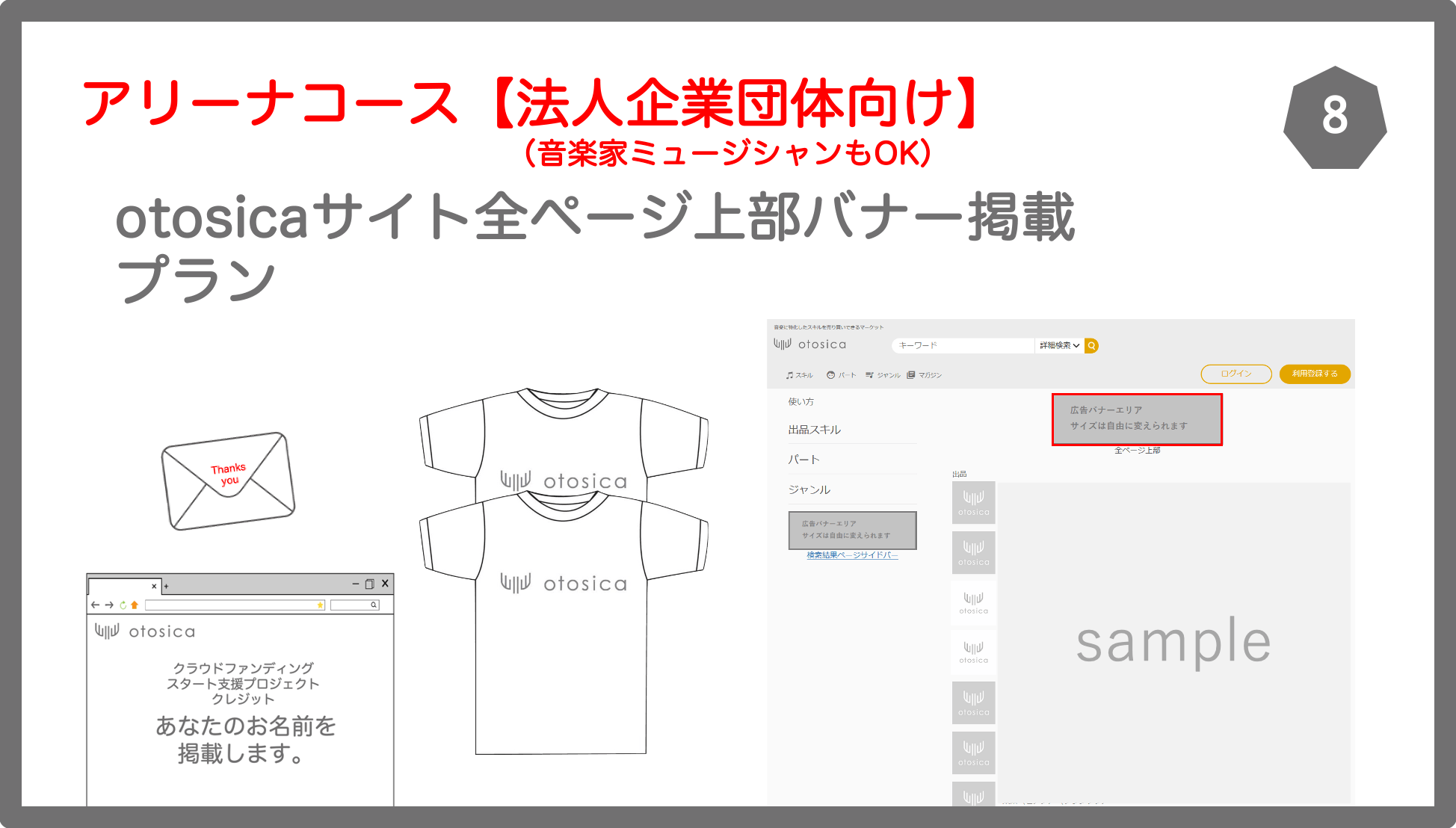Open the 詳細検索 dropdown

point(1059,345)
